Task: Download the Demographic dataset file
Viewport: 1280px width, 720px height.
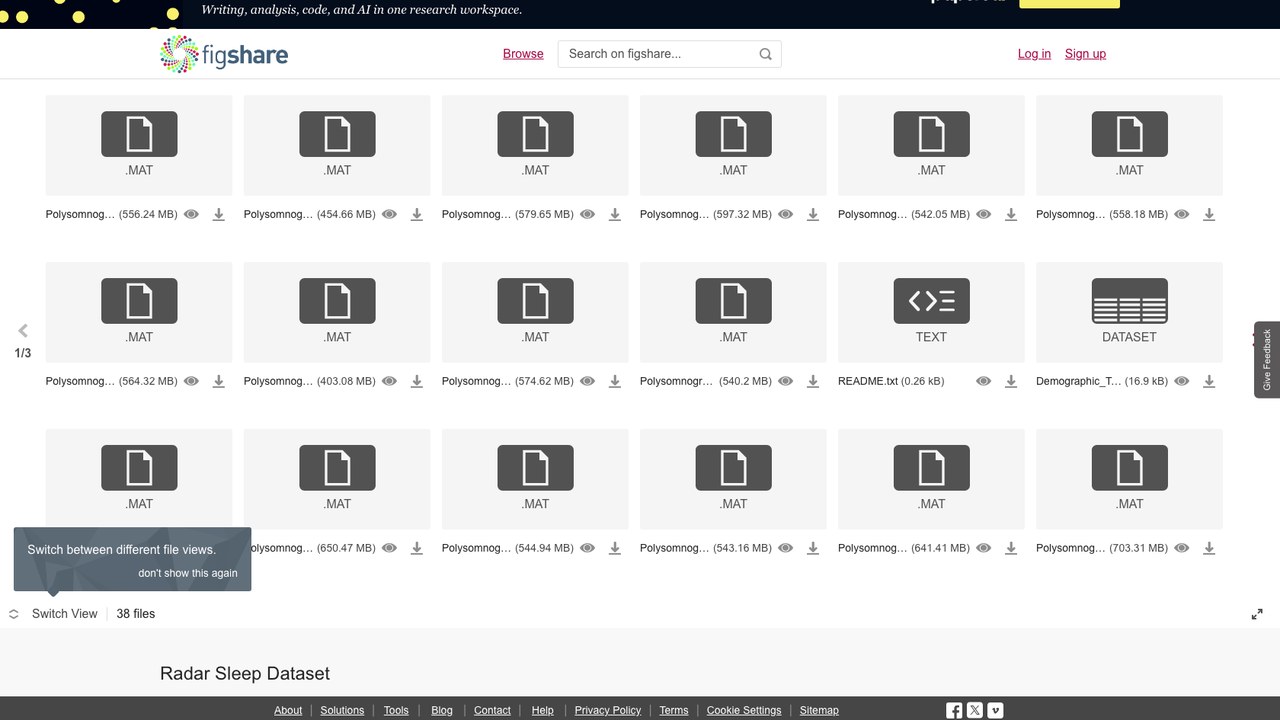Action: point(1209,381)
